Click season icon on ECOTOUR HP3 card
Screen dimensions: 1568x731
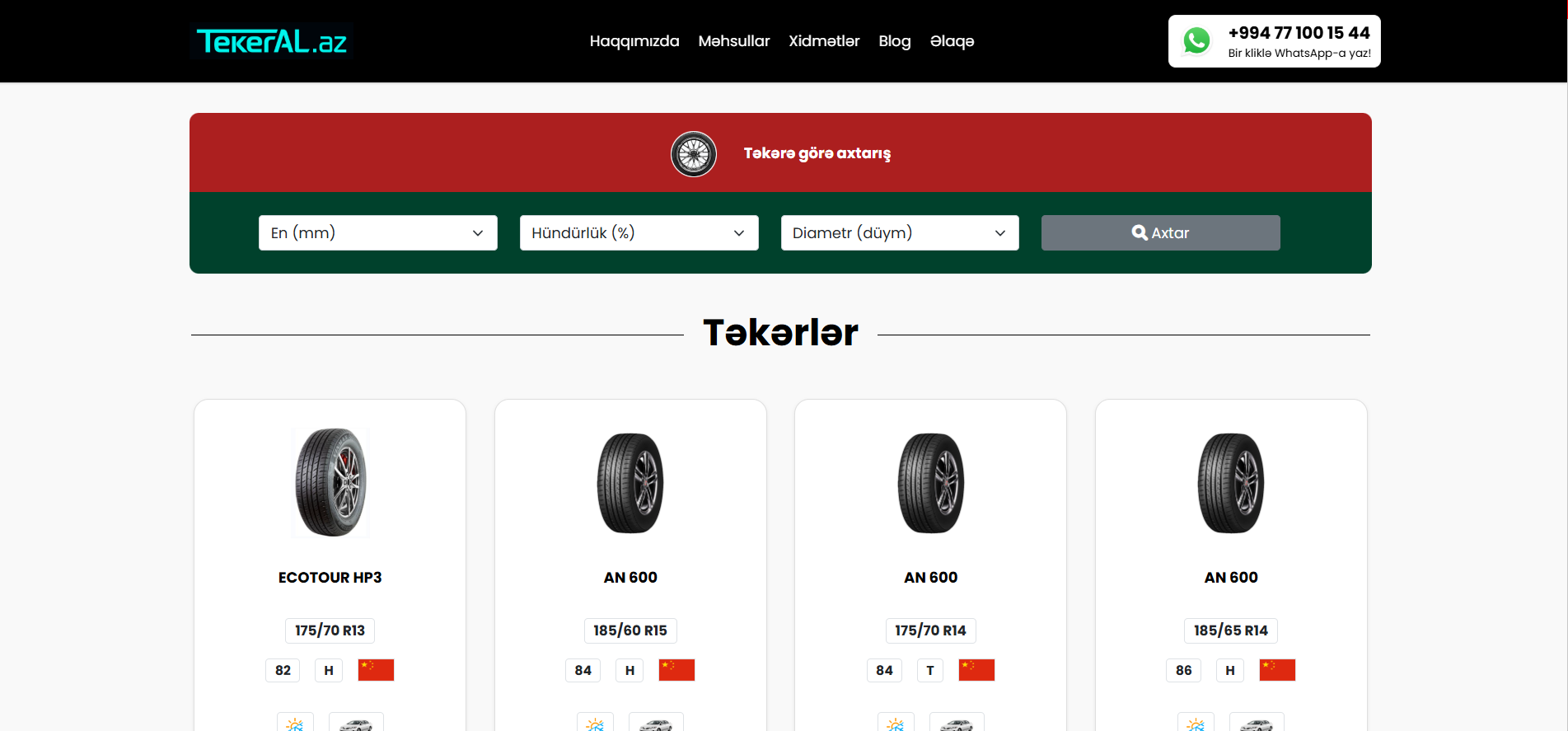(295, 724)
